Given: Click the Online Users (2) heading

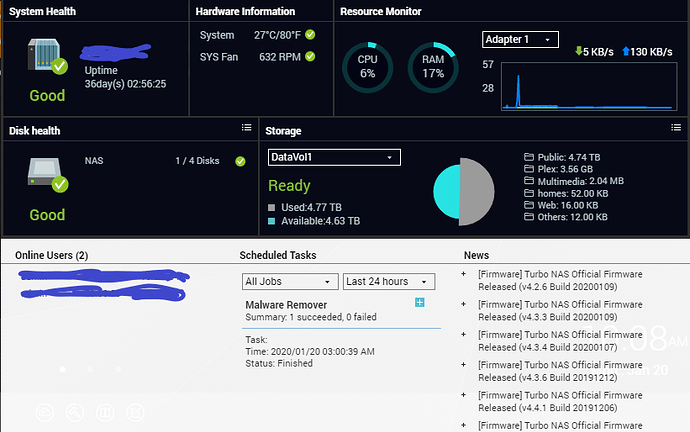Looking at the screenshot, I should 51,255.
